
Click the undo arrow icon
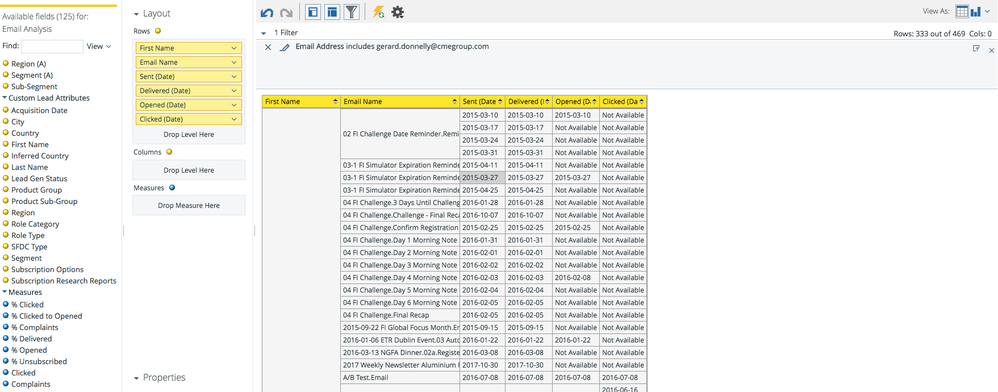click(x=267, y=12)
